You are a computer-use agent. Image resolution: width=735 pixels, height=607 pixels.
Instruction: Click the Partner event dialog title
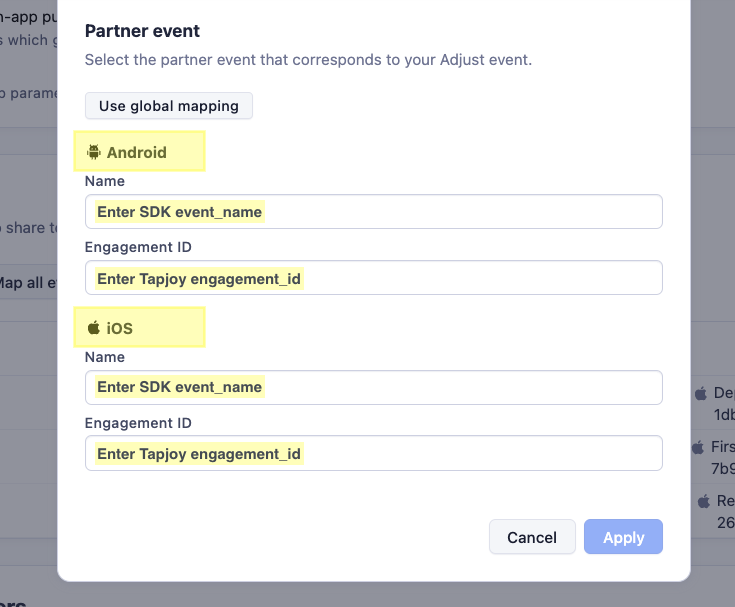142,31
